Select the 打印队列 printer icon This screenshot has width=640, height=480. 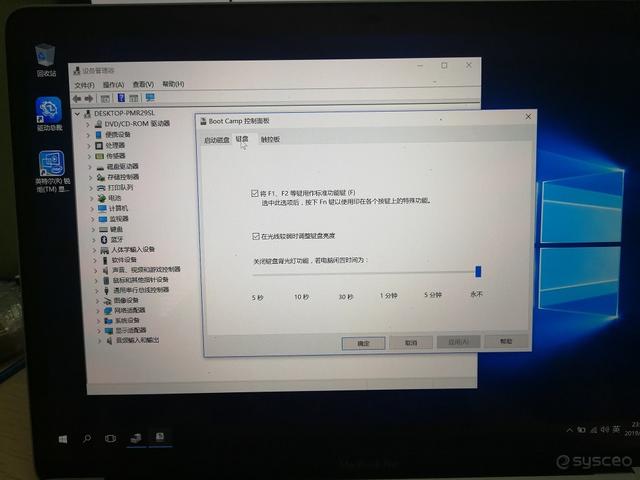(101, 188)
